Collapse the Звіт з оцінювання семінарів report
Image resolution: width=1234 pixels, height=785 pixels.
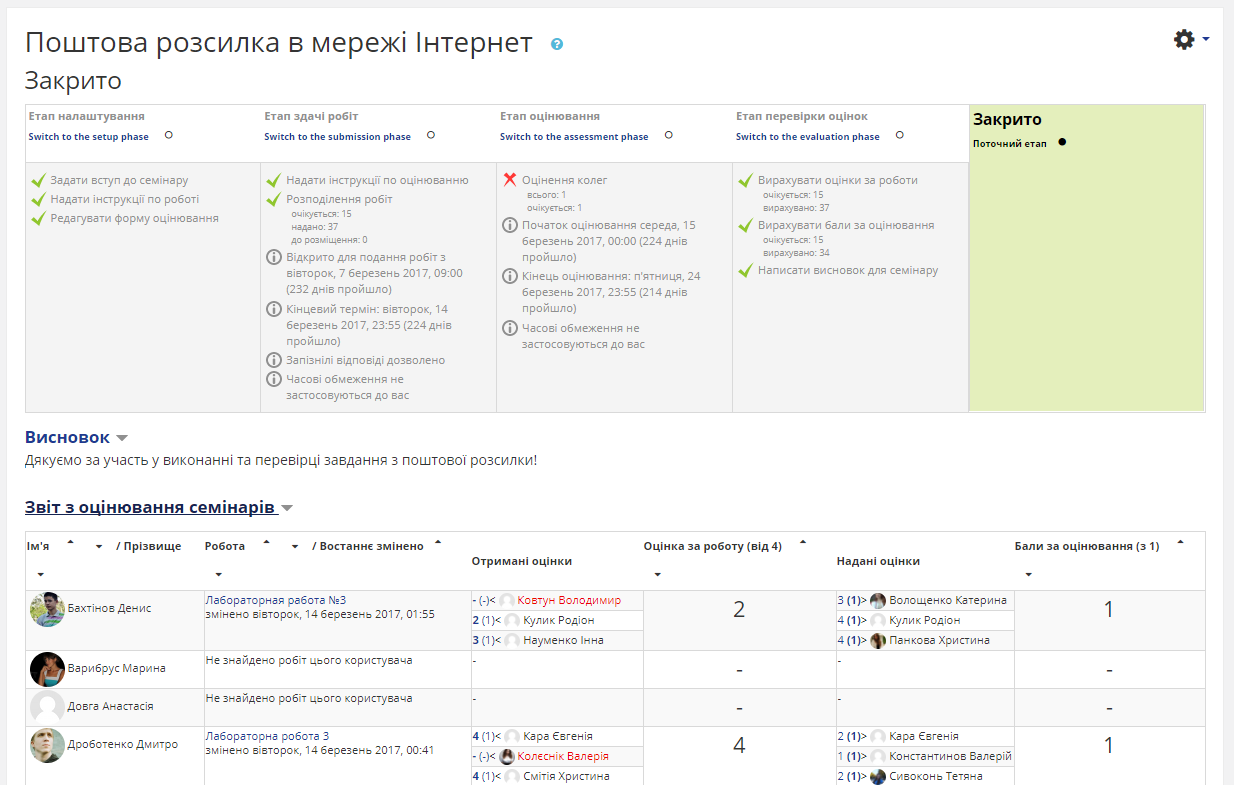(x=287, y=508)
